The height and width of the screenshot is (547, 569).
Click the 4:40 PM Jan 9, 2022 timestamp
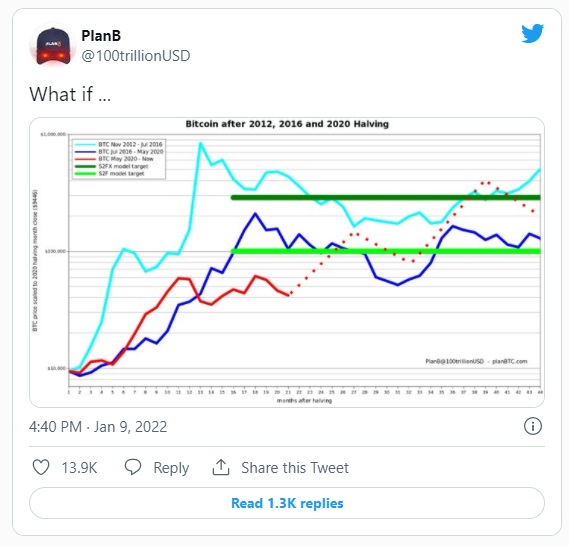(98, 427)
